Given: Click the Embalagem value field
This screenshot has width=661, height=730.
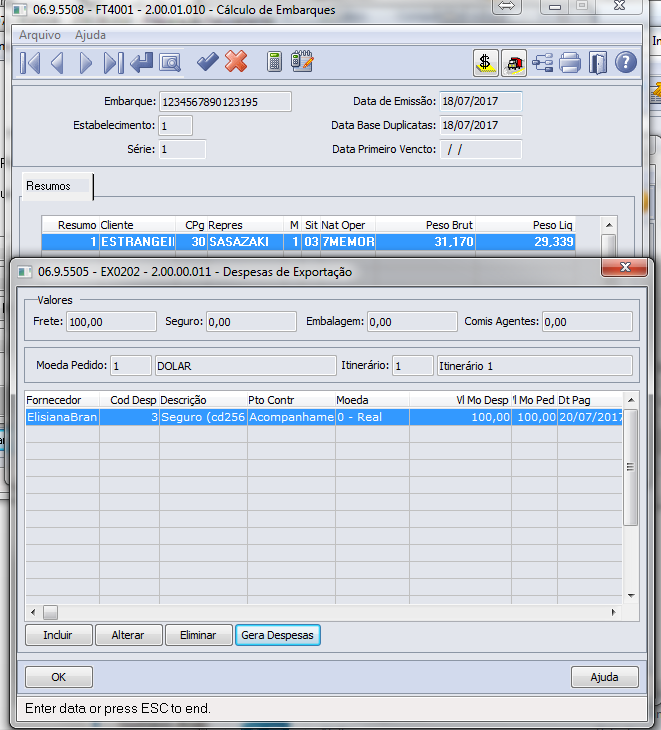Looking at the screenshot, I should (412, 322).
